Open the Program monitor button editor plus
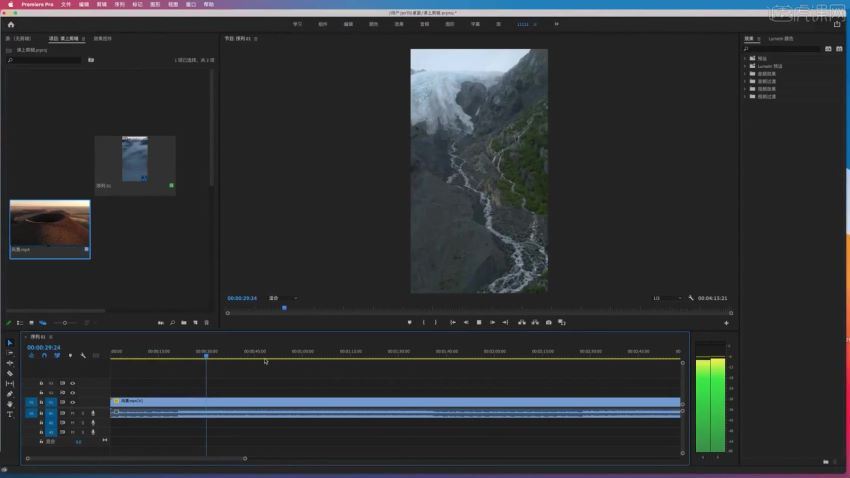The height and width of the screenshot is (478, 850). [x=726, y=323]
